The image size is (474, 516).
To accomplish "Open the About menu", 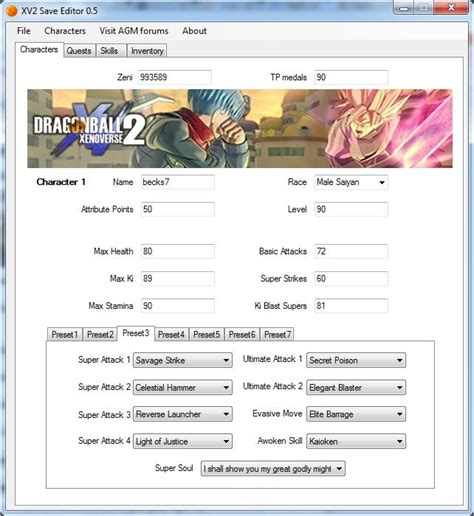I will click(194, 31).
